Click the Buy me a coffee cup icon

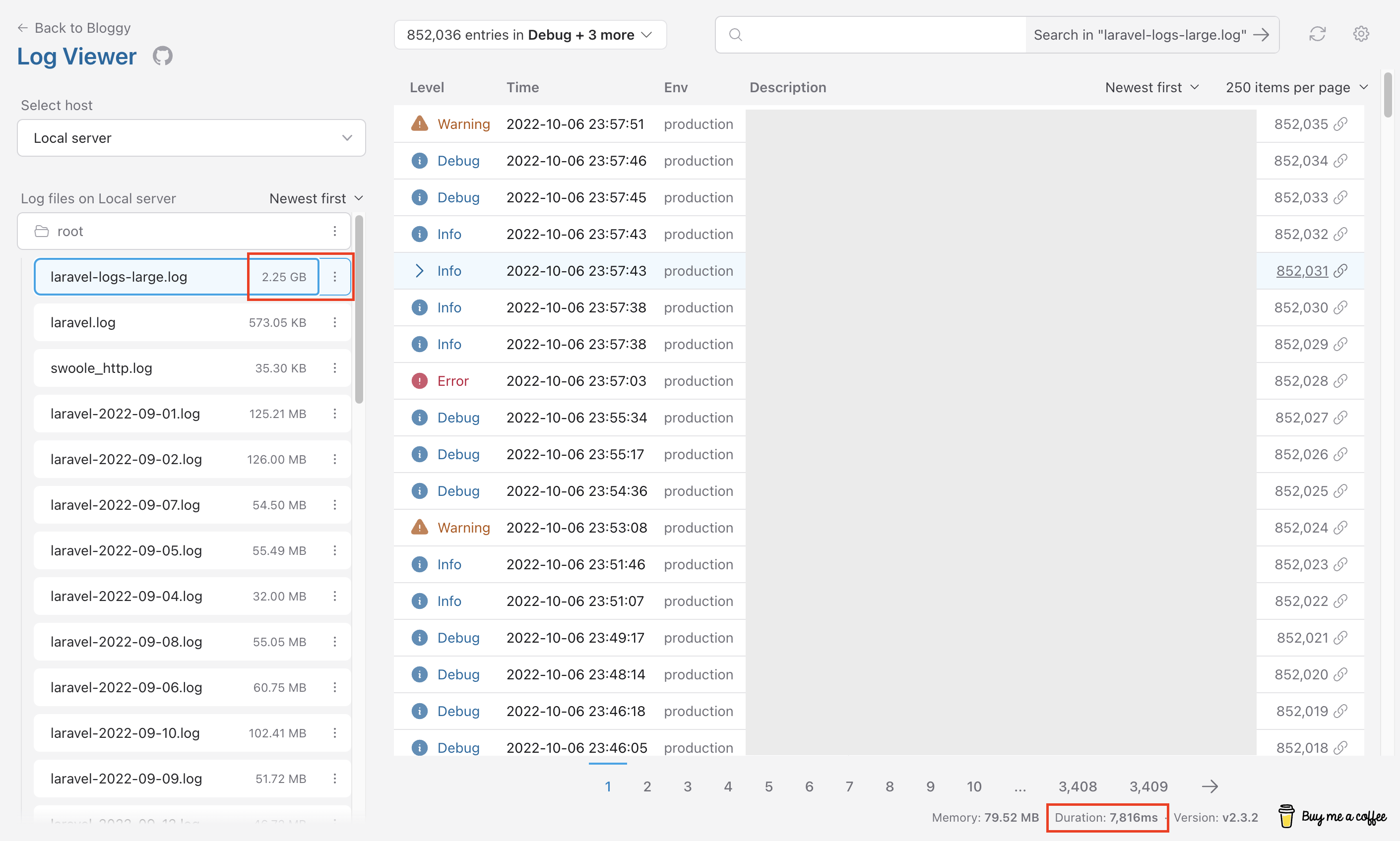(1286, 817)
